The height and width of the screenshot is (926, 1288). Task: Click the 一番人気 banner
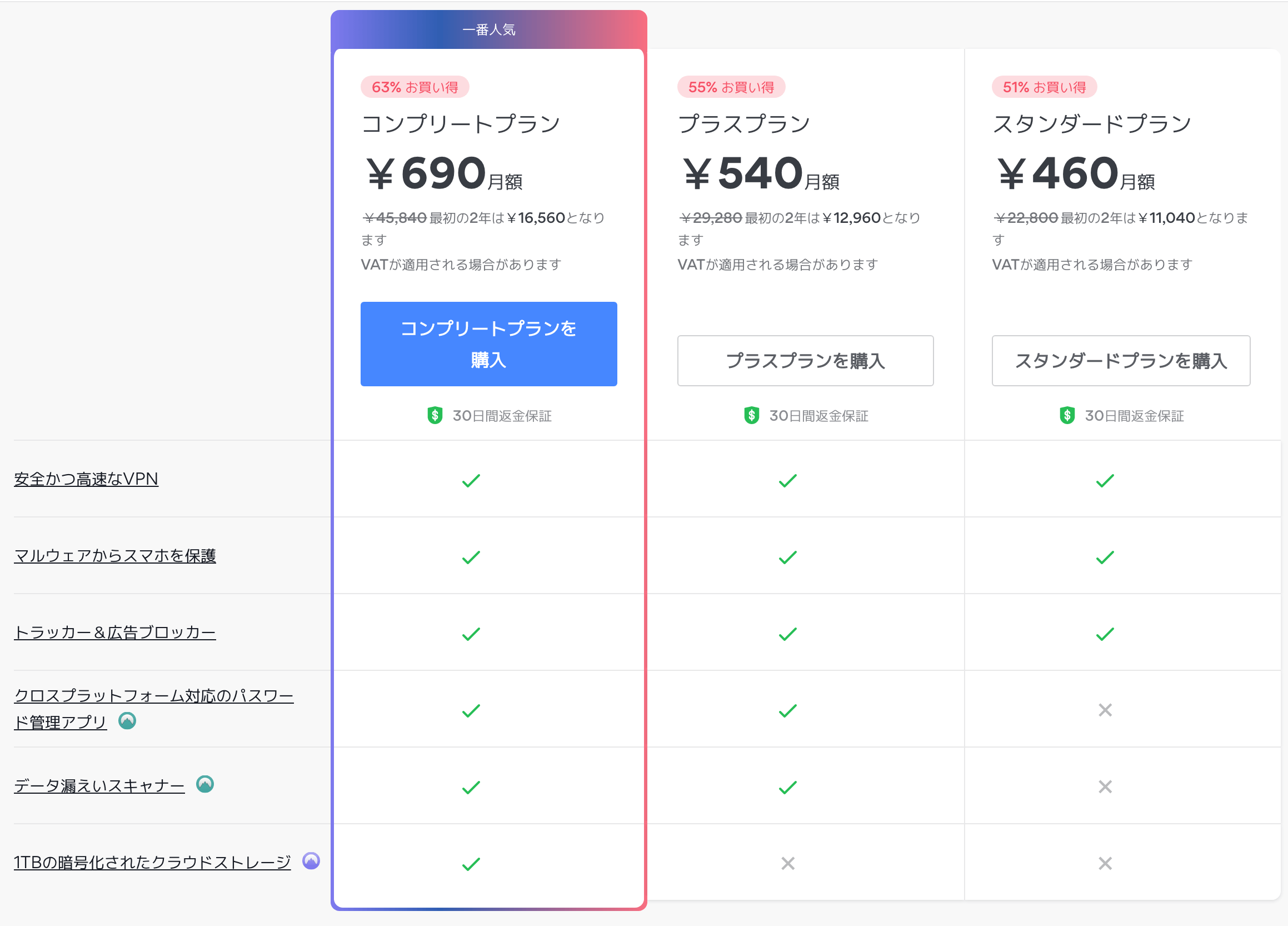tap(488, 29)
